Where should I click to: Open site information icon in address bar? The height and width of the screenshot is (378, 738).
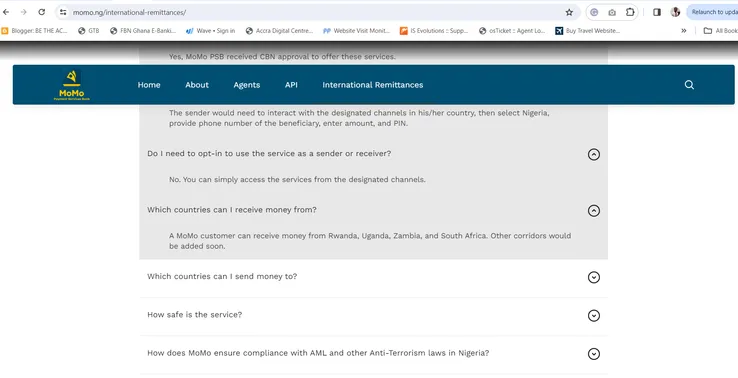coord(63,12)
